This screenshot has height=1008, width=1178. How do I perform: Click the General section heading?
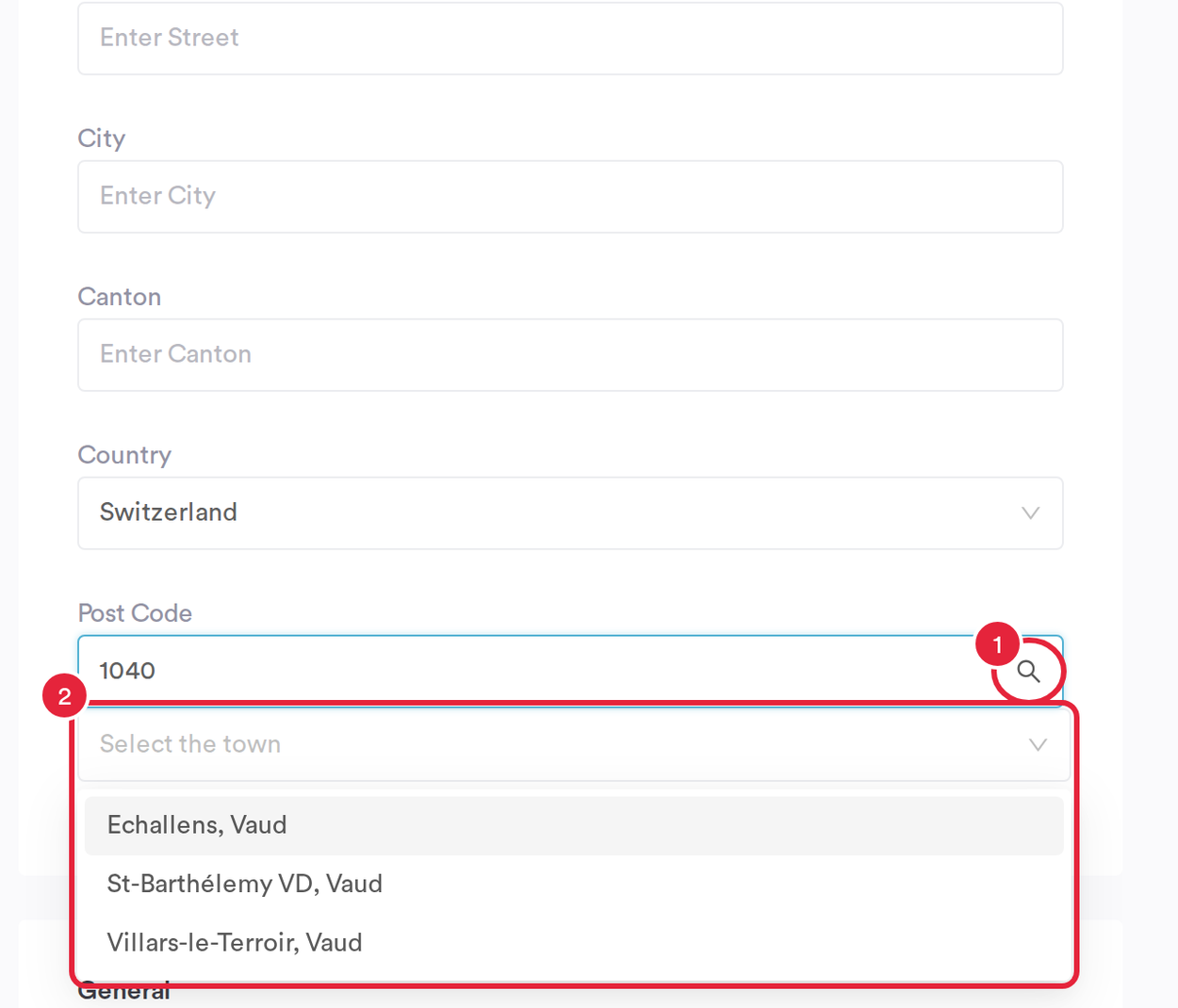pos(123,992)
